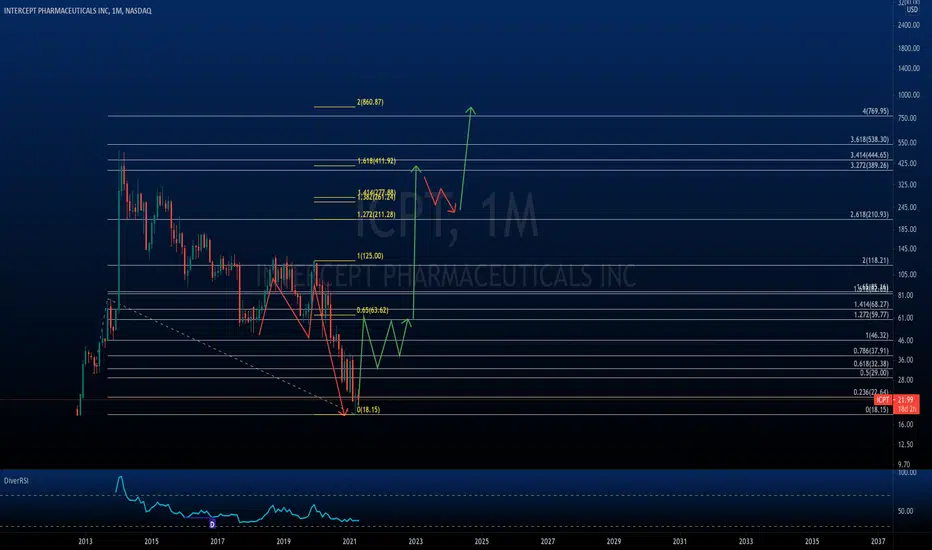Click the 2.618(210.93) Fibonacci level label
932x550 pixels.
tap(870, 215)
